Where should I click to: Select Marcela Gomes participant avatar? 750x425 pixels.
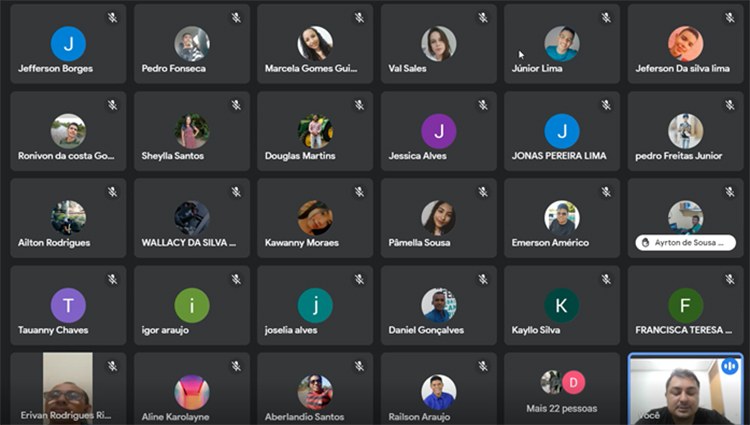coord(315,44)
